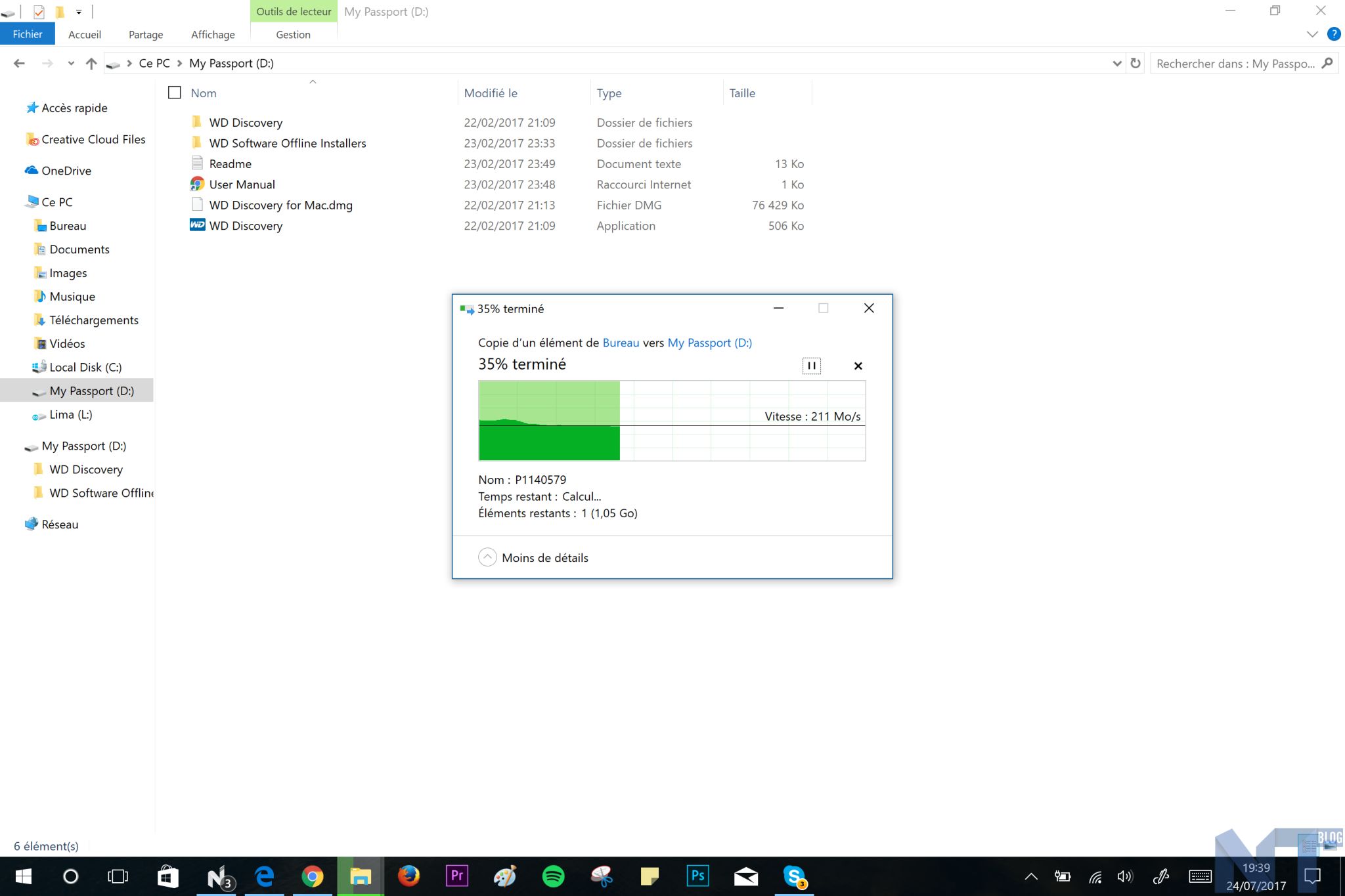Screen dimensions: 1345x896
Task: Cancel the copy with the X button
Action: pos(858,366)
